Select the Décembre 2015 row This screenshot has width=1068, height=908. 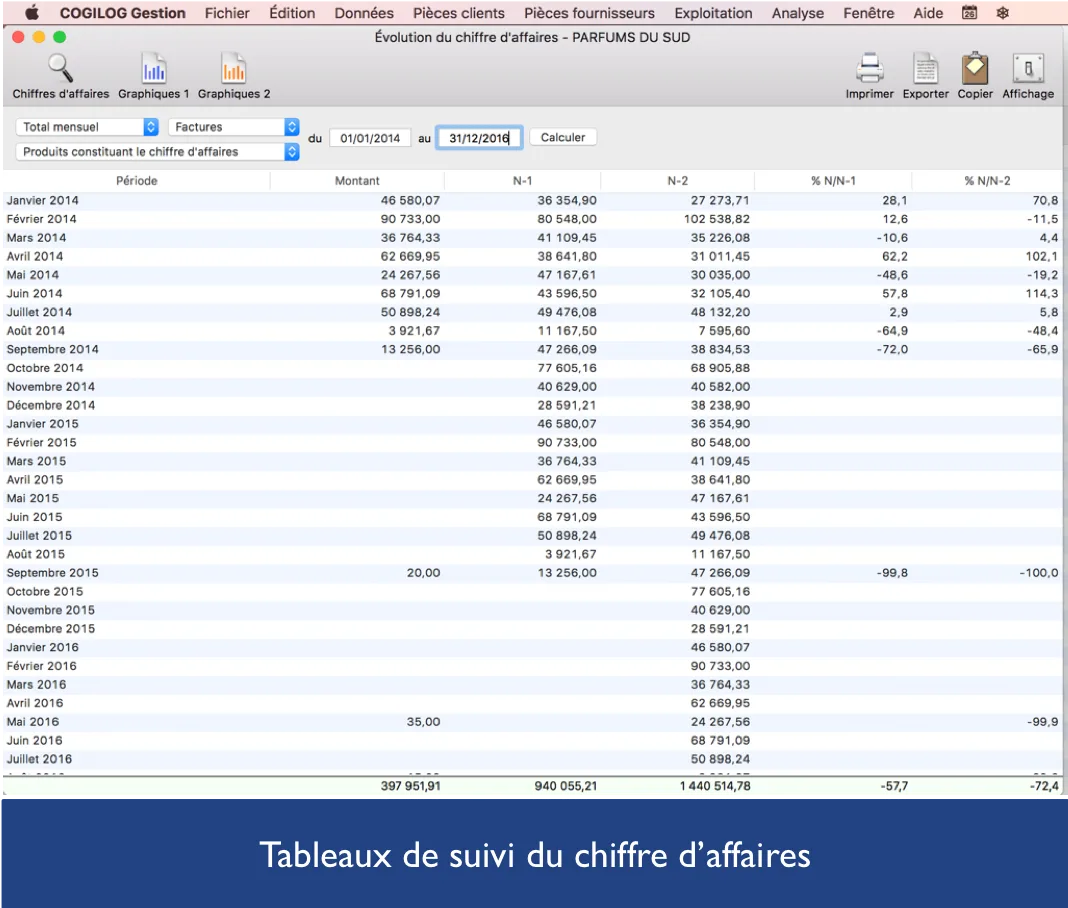533,629
